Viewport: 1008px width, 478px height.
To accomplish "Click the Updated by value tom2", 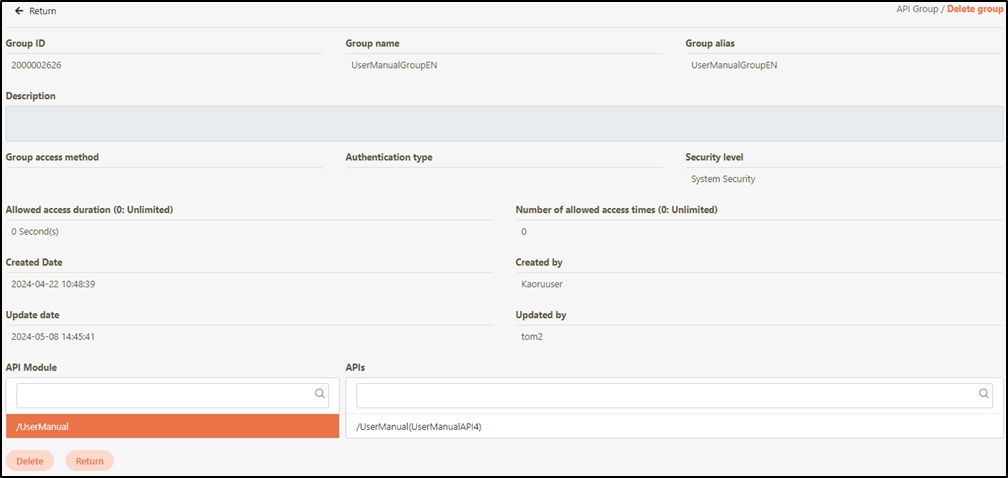I will coord(532,336).
